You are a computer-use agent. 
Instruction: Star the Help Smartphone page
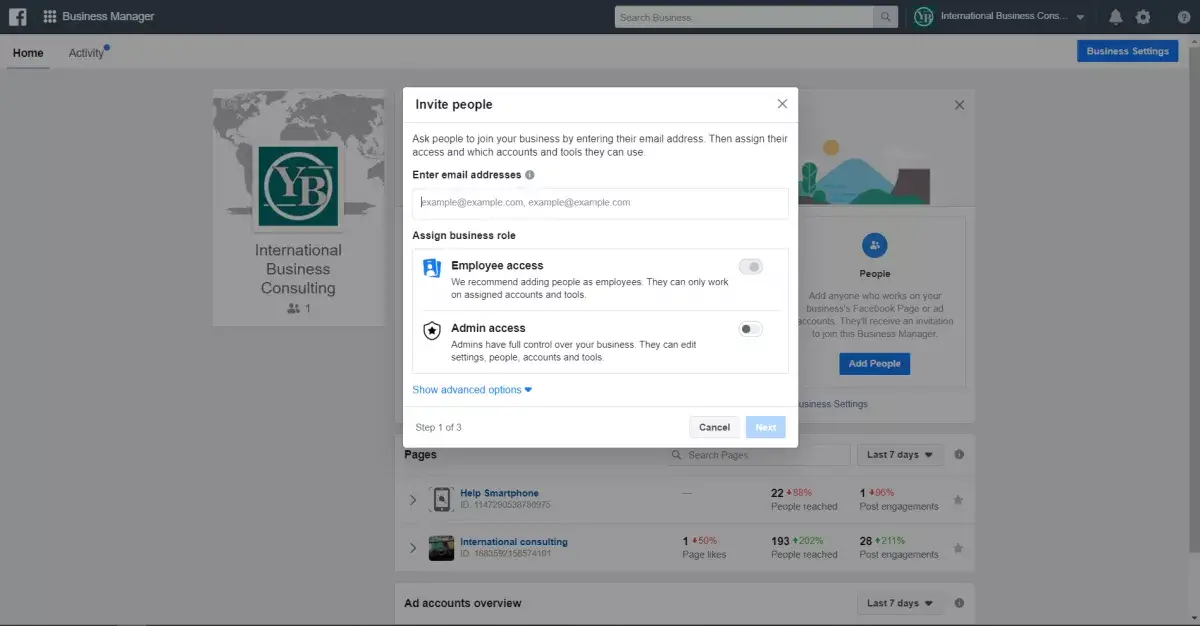(957, 500)
